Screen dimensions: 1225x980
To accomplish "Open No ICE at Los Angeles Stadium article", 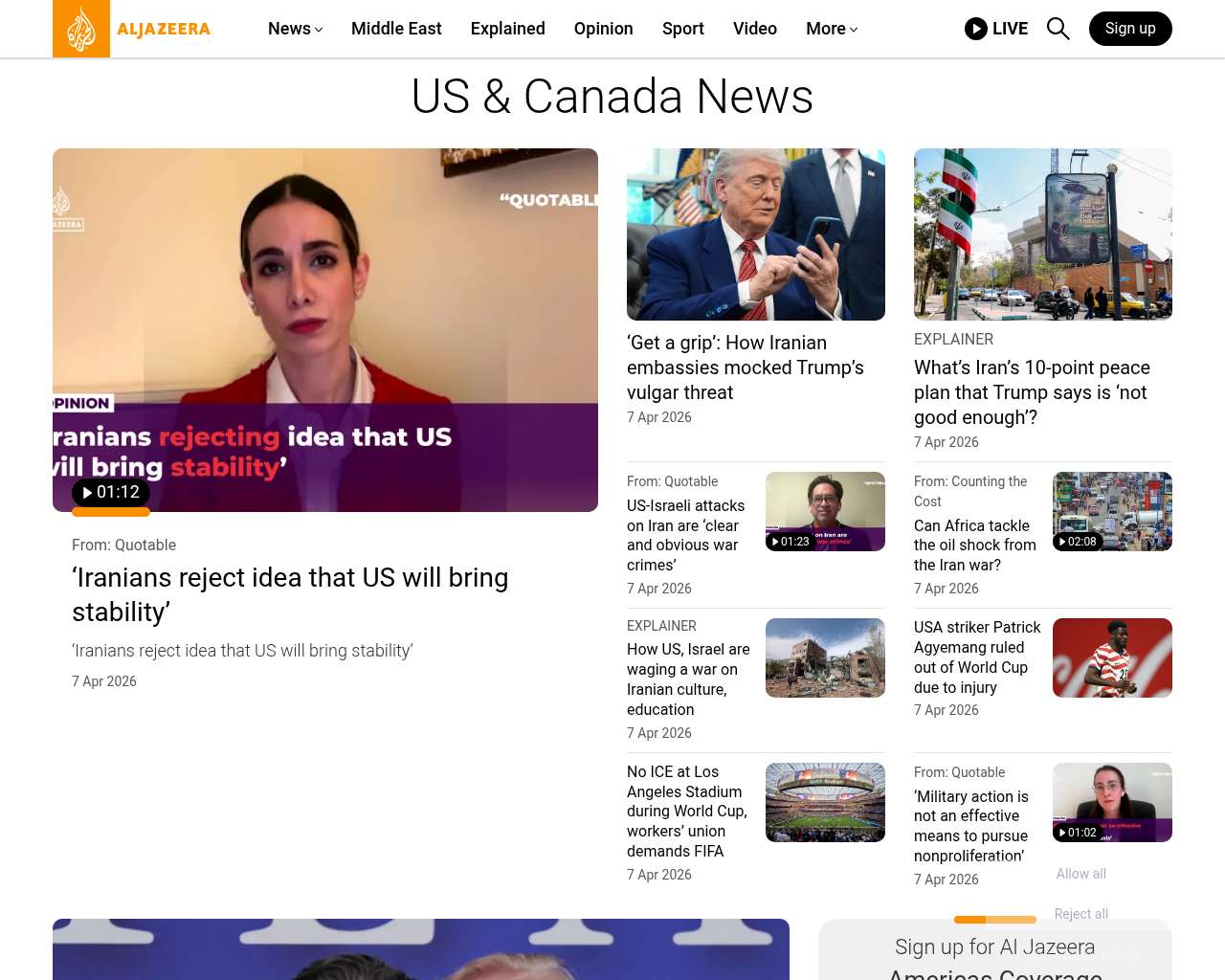I will 687,812.
